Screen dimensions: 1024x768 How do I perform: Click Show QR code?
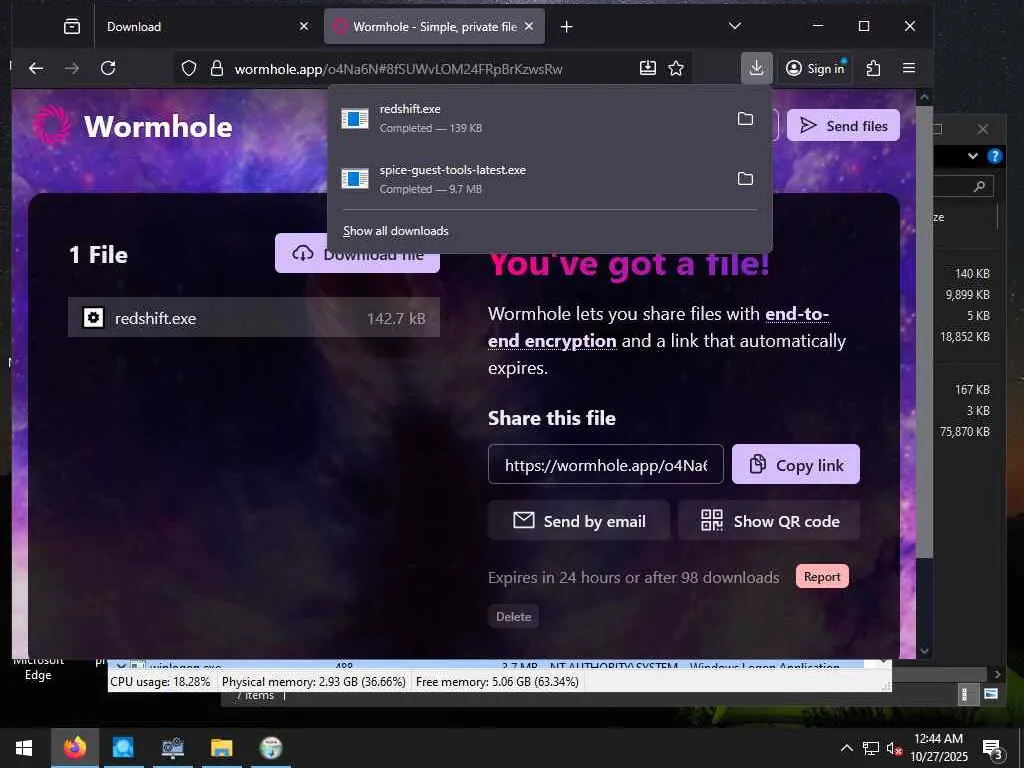click(x=769, y=520)
